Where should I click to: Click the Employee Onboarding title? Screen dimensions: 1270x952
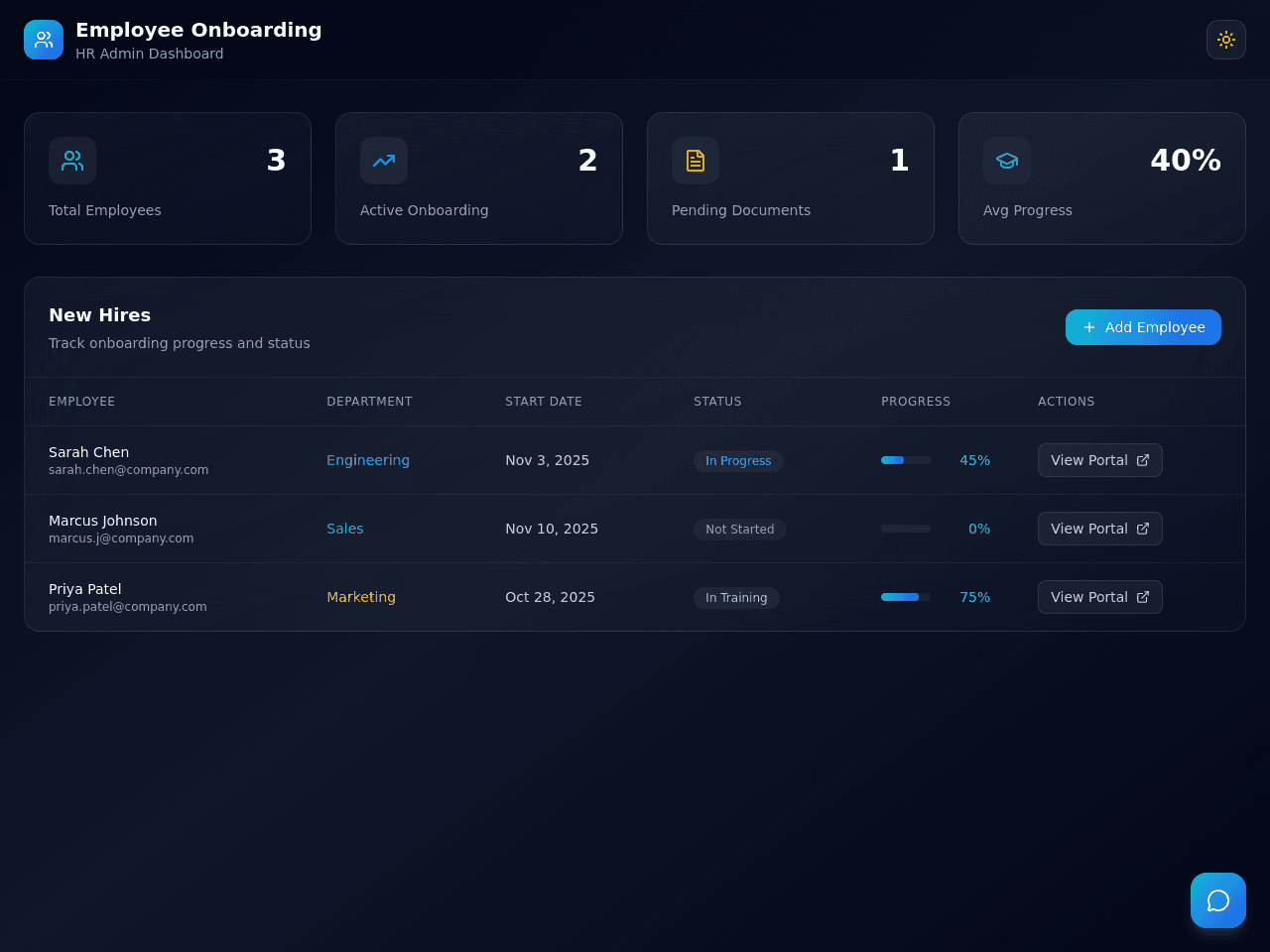(198, 30)
